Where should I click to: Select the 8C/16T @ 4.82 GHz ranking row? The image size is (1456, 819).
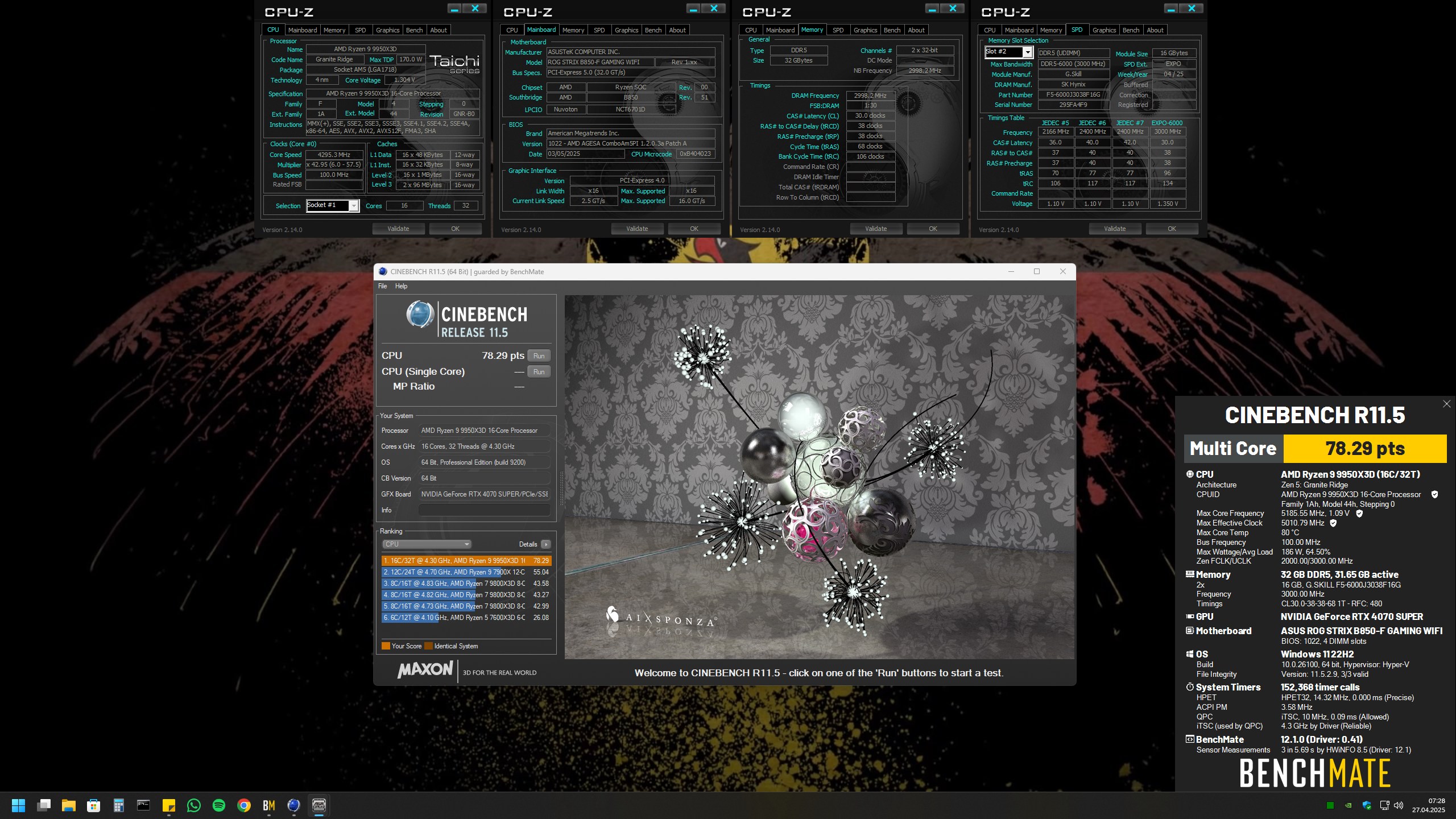[x=466, y=595]
